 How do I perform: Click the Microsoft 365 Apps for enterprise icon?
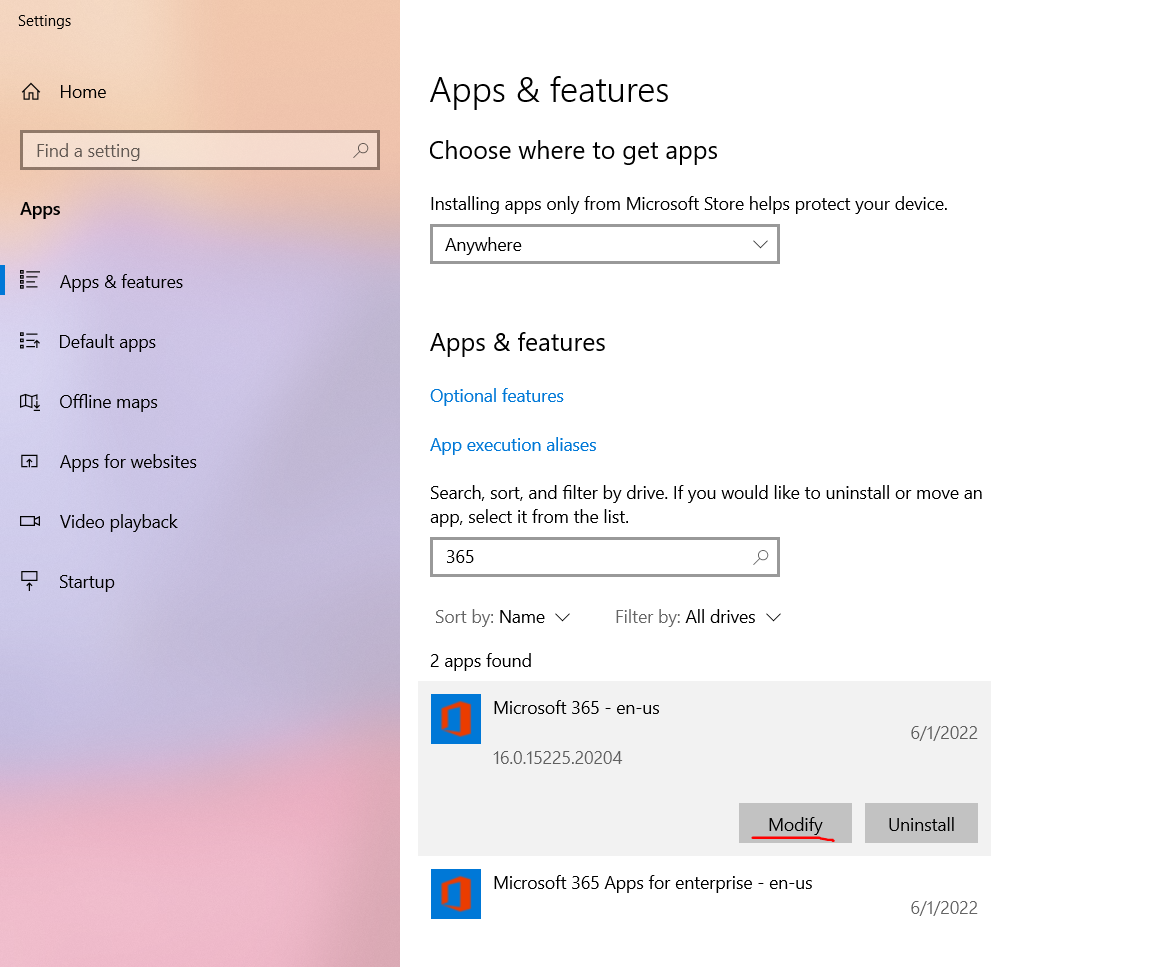click(456, 894)
